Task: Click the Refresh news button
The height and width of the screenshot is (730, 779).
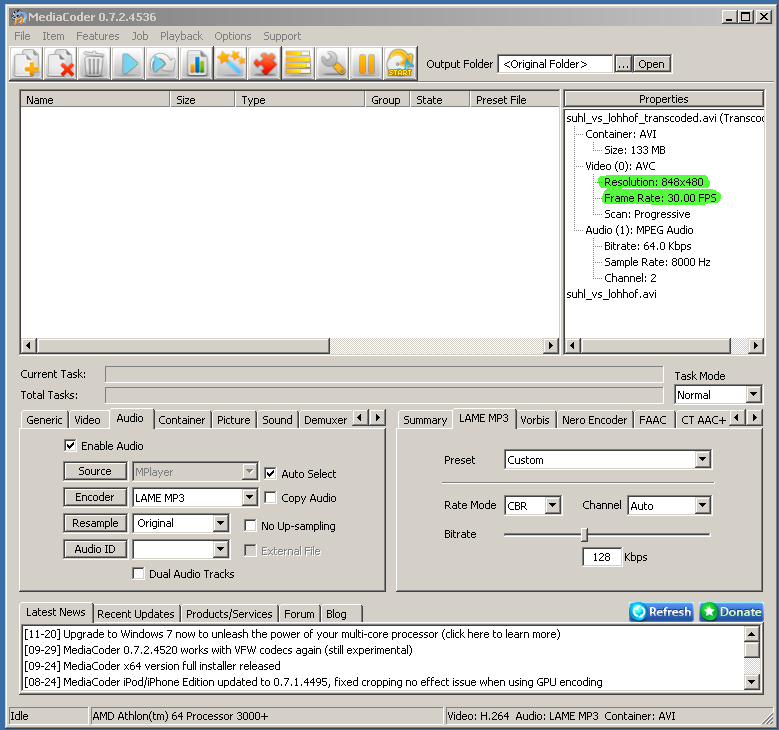Action: 661,612
